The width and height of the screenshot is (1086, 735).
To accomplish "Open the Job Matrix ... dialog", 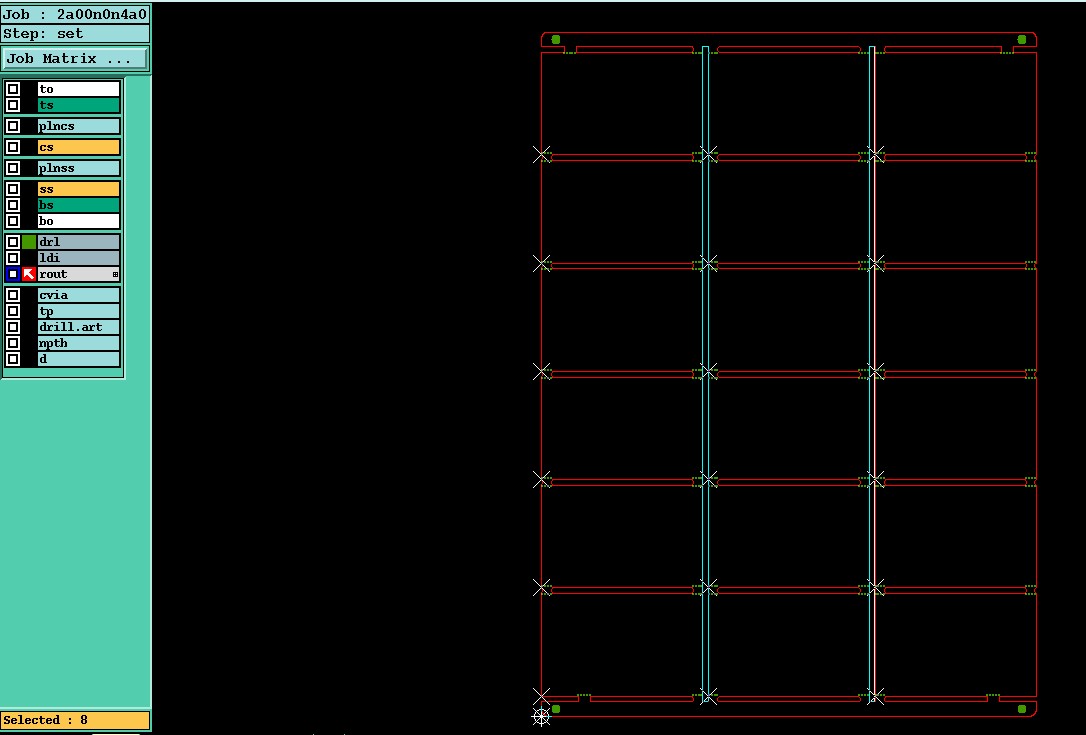I will tap(75, 58).
